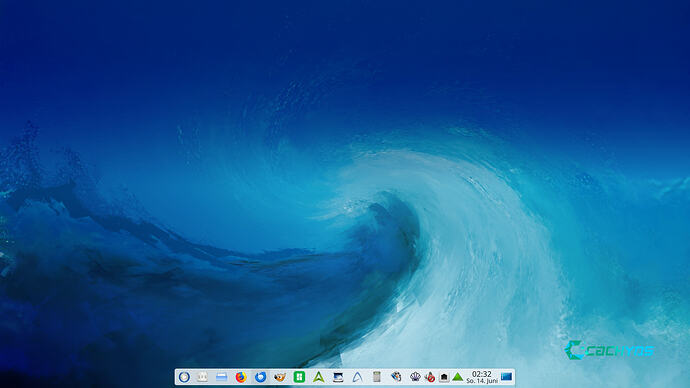
Task: Open the application launcher circle icon
Action: coord(184,377)
